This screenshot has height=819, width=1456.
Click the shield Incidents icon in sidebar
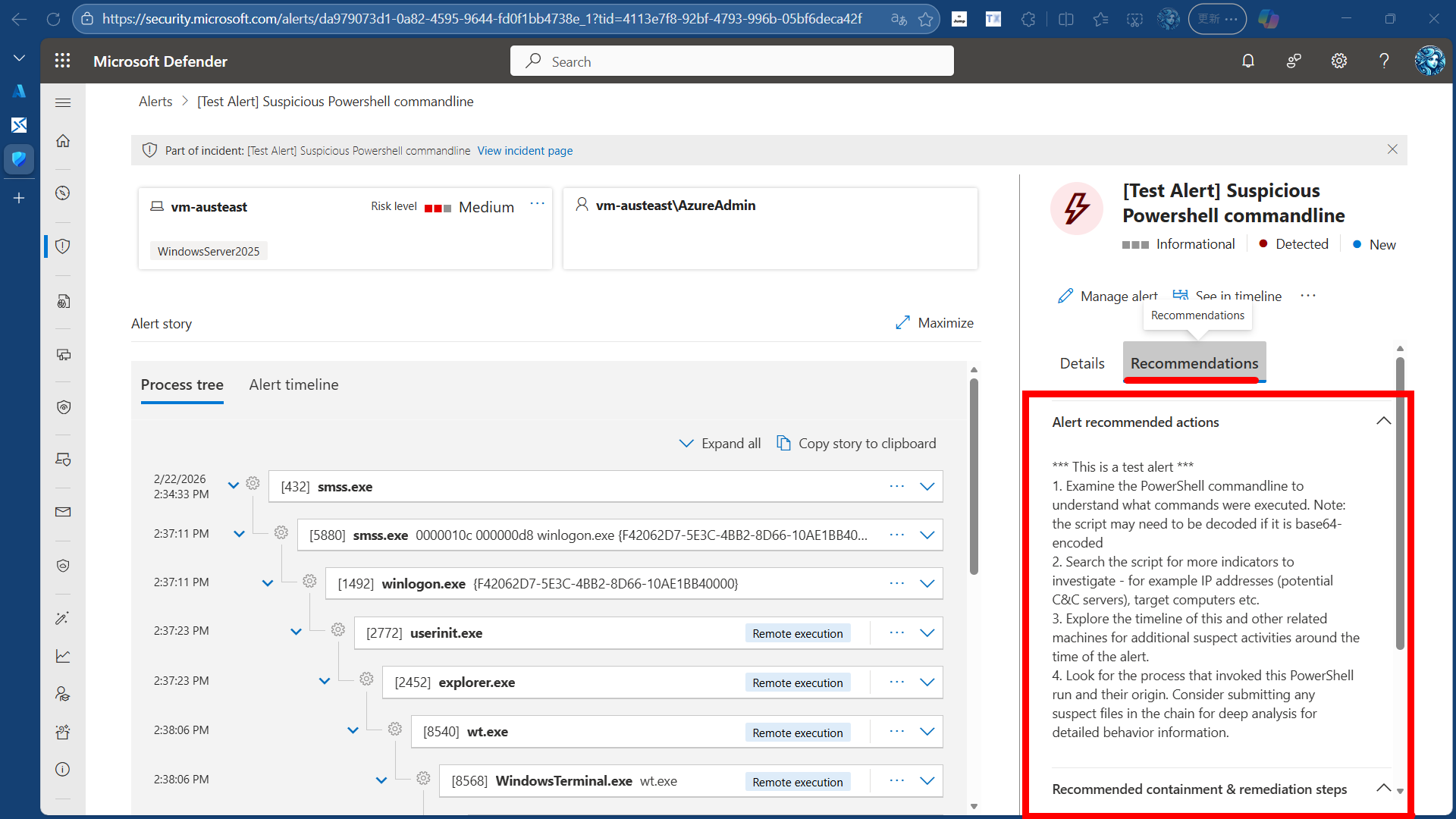point(63,246)
